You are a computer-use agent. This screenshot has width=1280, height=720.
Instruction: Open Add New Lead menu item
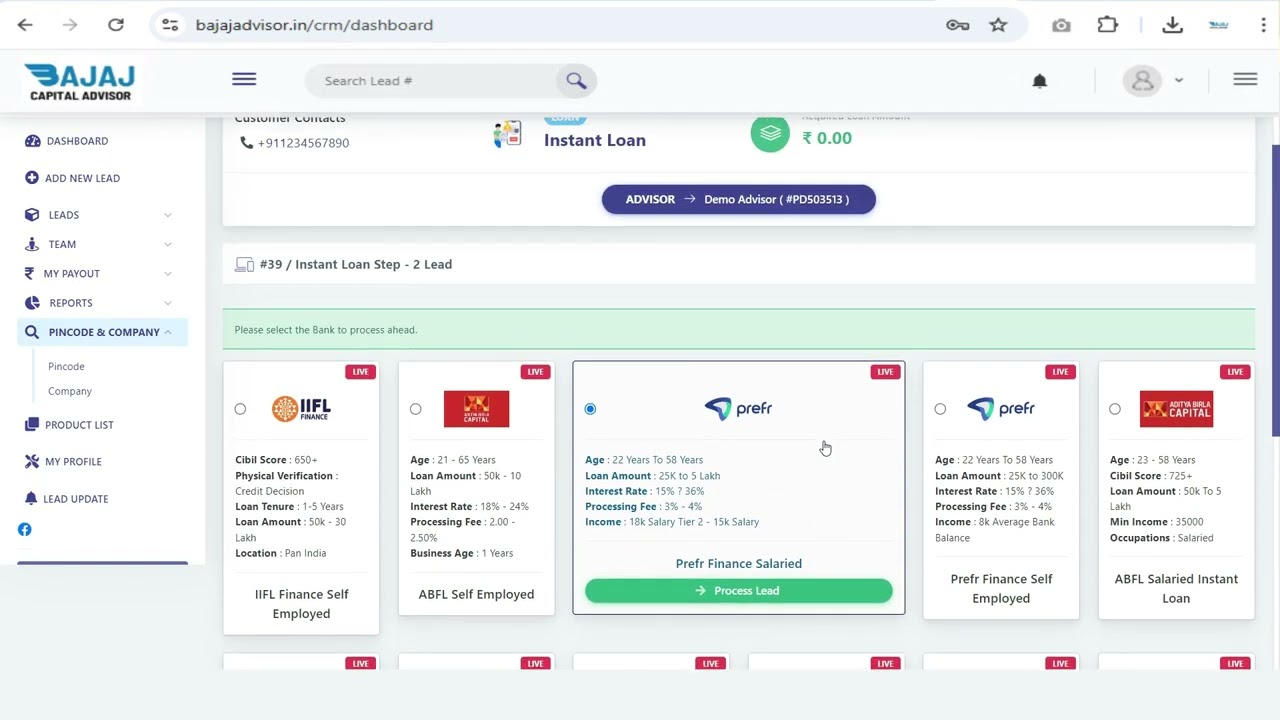pyautogui.click(x=82, y=178)
